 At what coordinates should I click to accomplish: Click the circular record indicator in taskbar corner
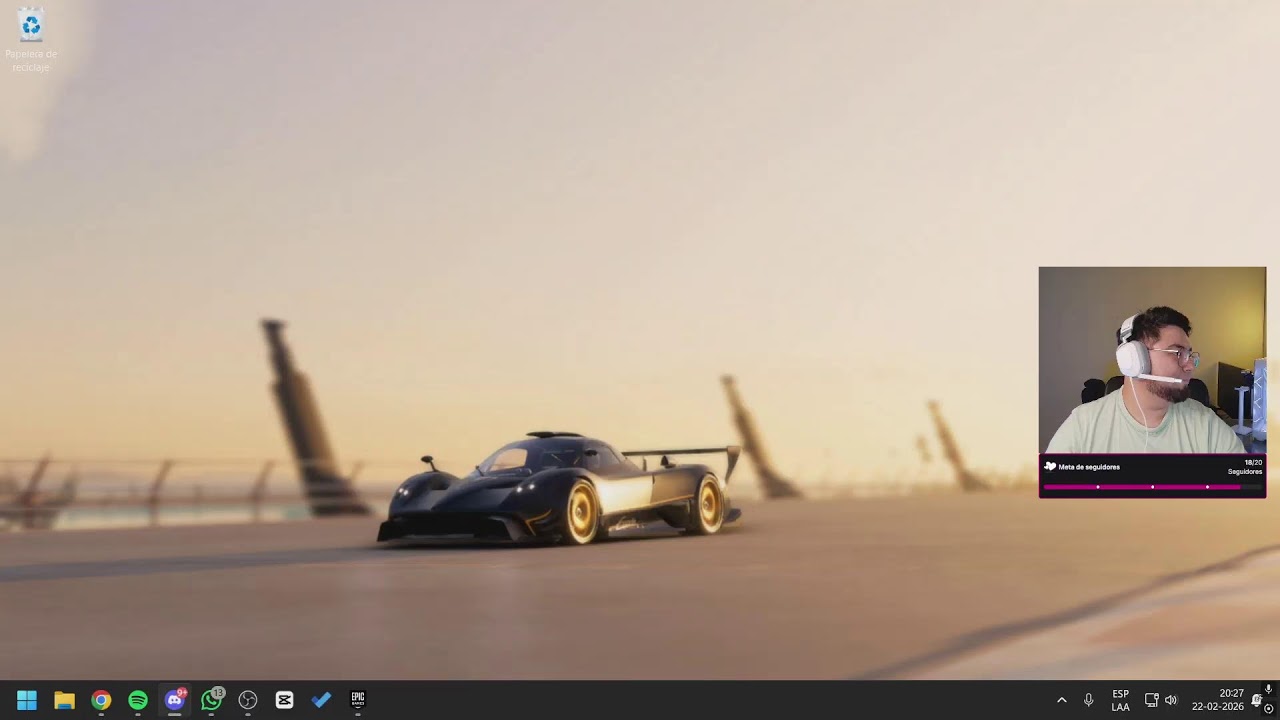click(1268, 709)
